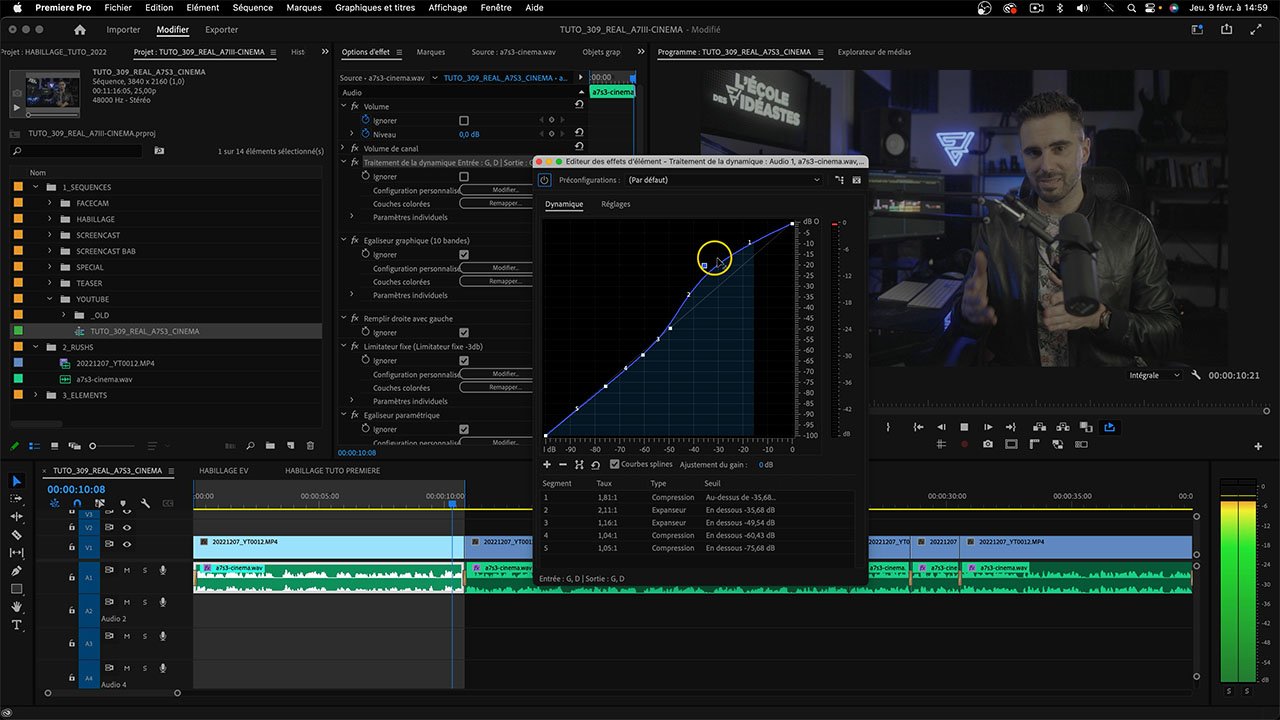Viewport: 1280px width, 720px height.
Task: Pick the Pen tool
Action: [x=16, y=571]
